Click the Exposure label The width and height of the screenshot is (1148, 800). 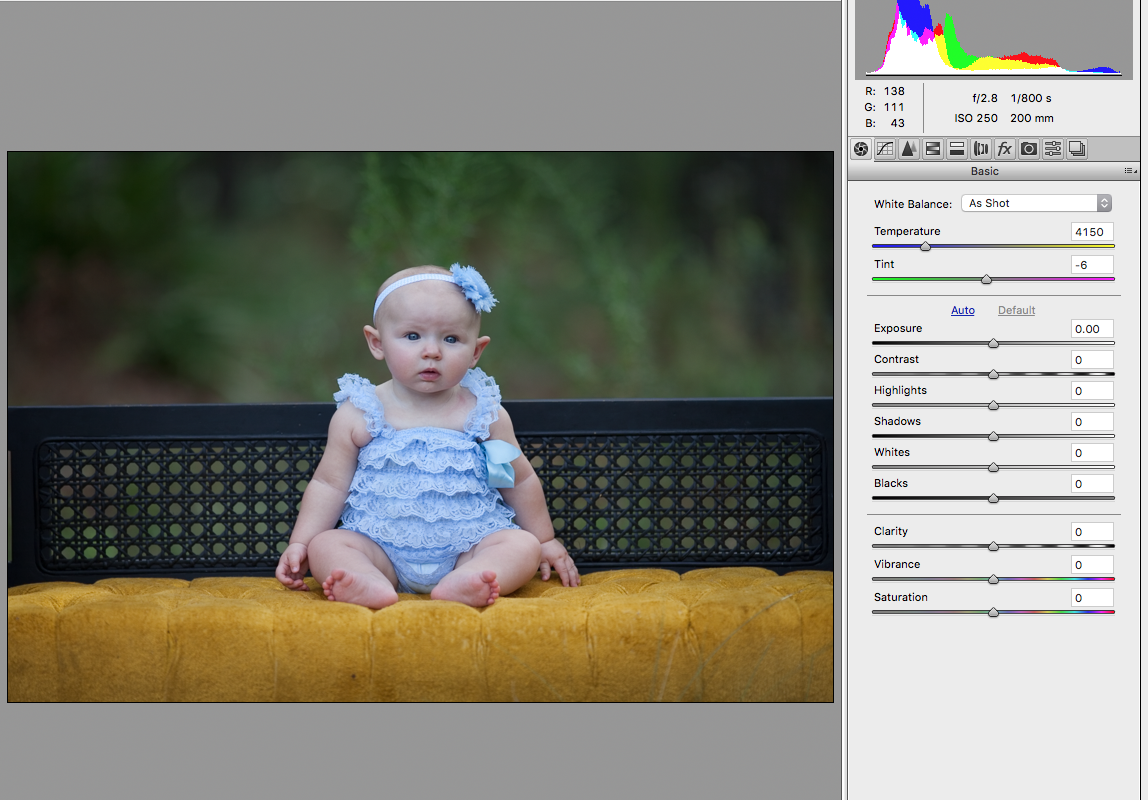[898, 329]
